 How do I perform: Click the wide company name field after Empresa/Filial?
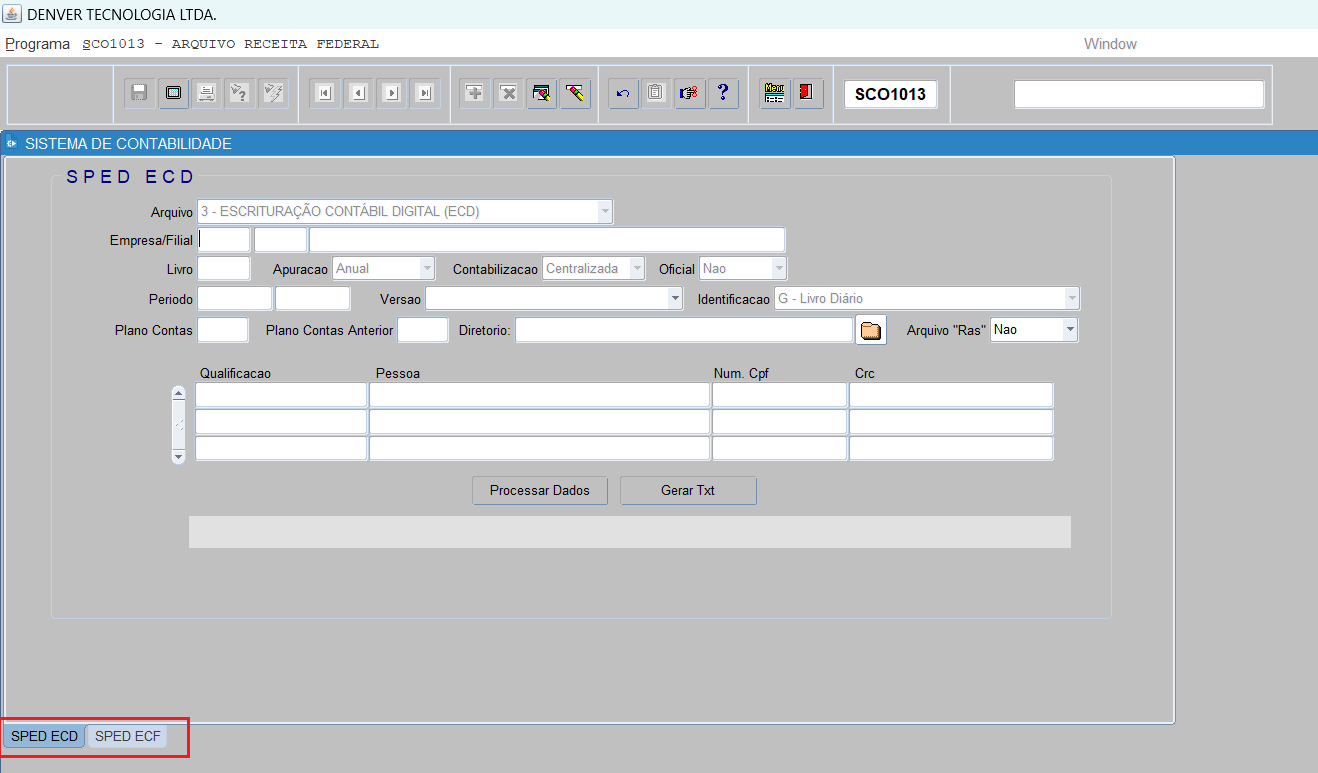click(x=547, y=240)
